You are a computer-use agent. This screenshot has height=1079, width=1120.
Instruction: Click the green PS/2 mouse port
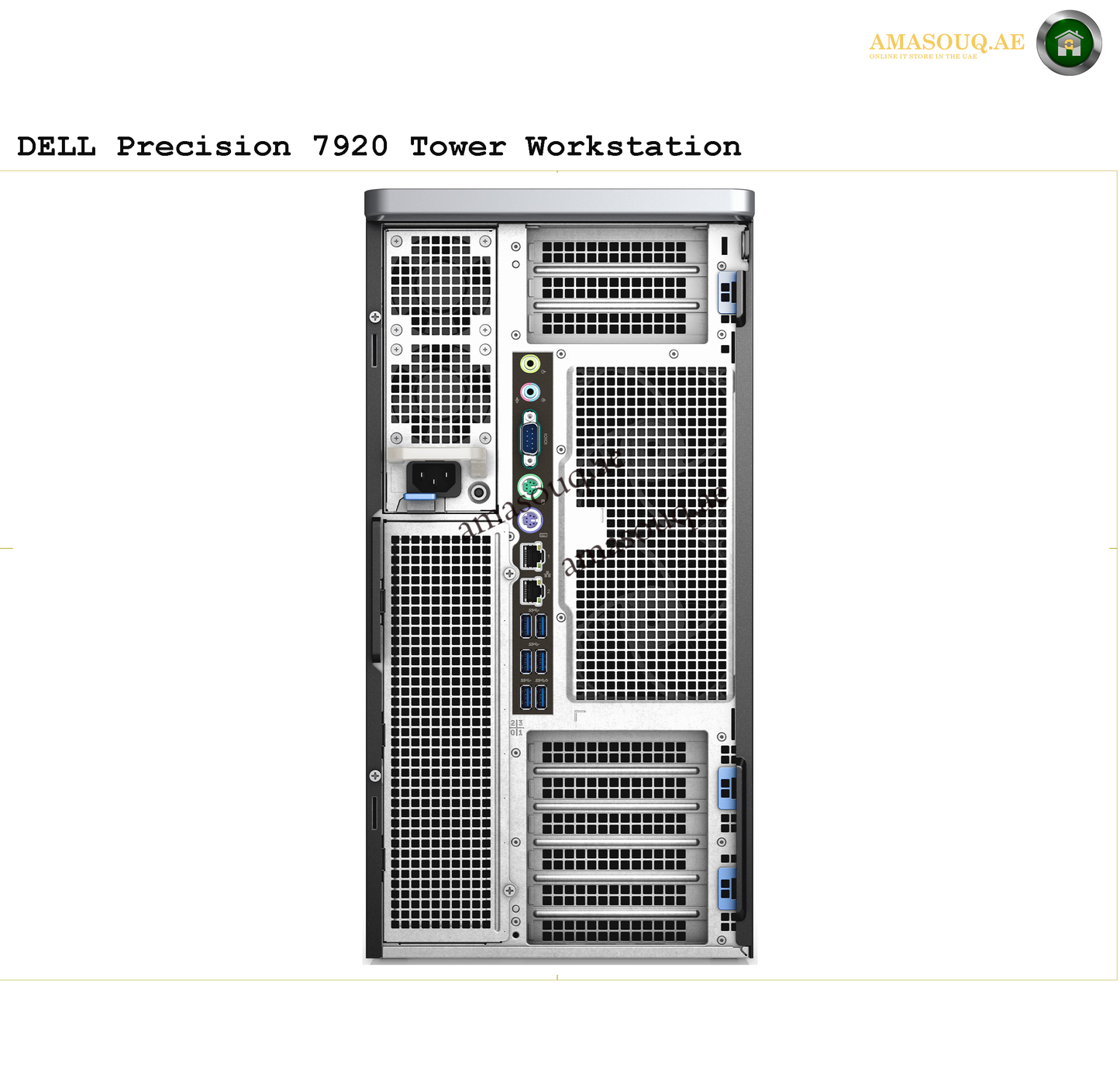pyautogui.click(x=529, y=484)
